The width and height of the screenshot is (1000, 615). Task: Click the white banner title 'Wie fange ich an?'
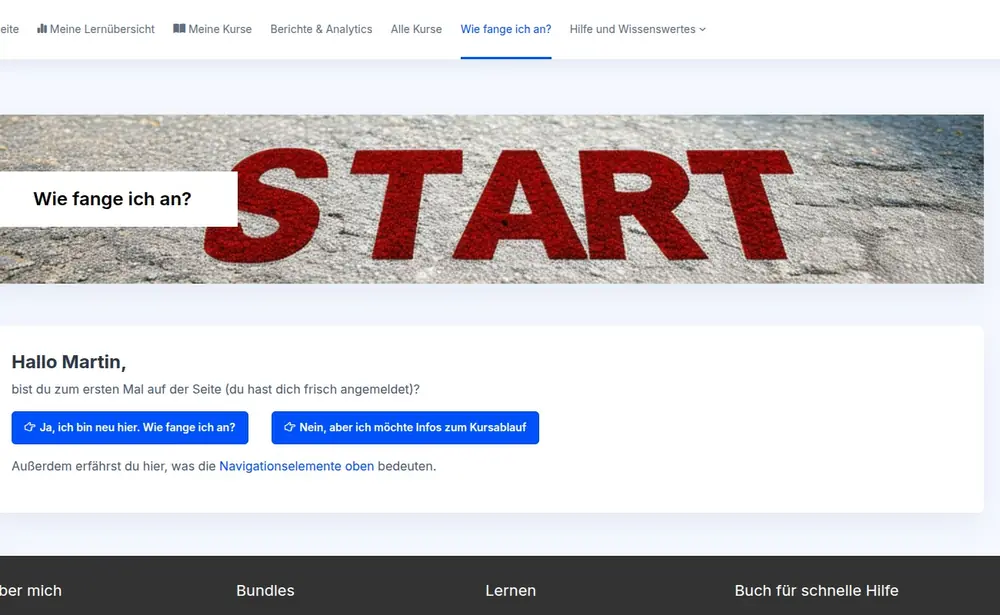click(x=112, y=199)
